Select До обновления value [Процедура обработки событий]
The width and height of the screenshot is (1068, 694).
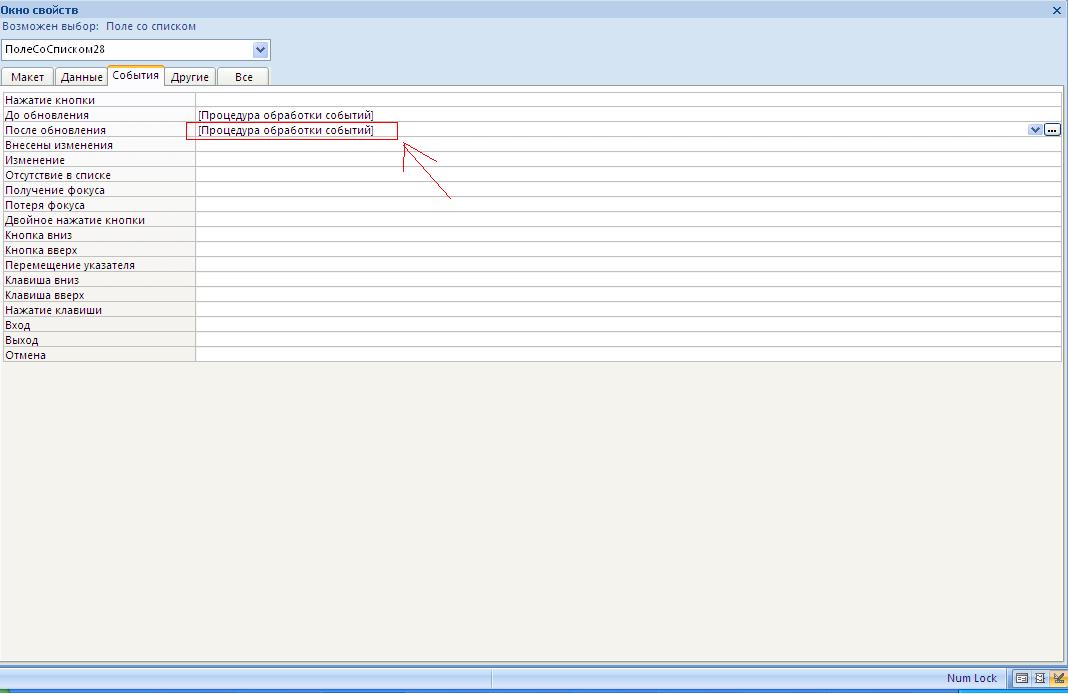[x=286, y=115]
